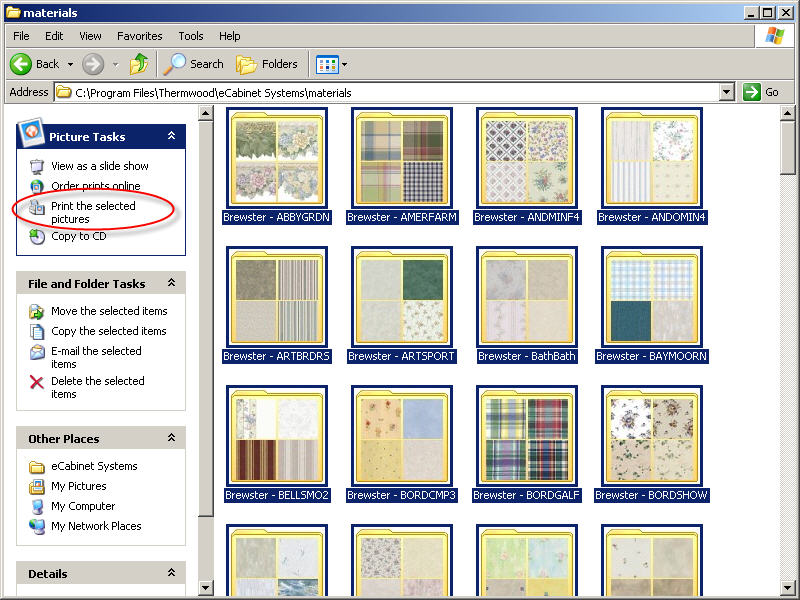Click the red X Delete icon
The width and height of the screenshot is (800, 600).
pyautogui.click(x=37, y=382)
